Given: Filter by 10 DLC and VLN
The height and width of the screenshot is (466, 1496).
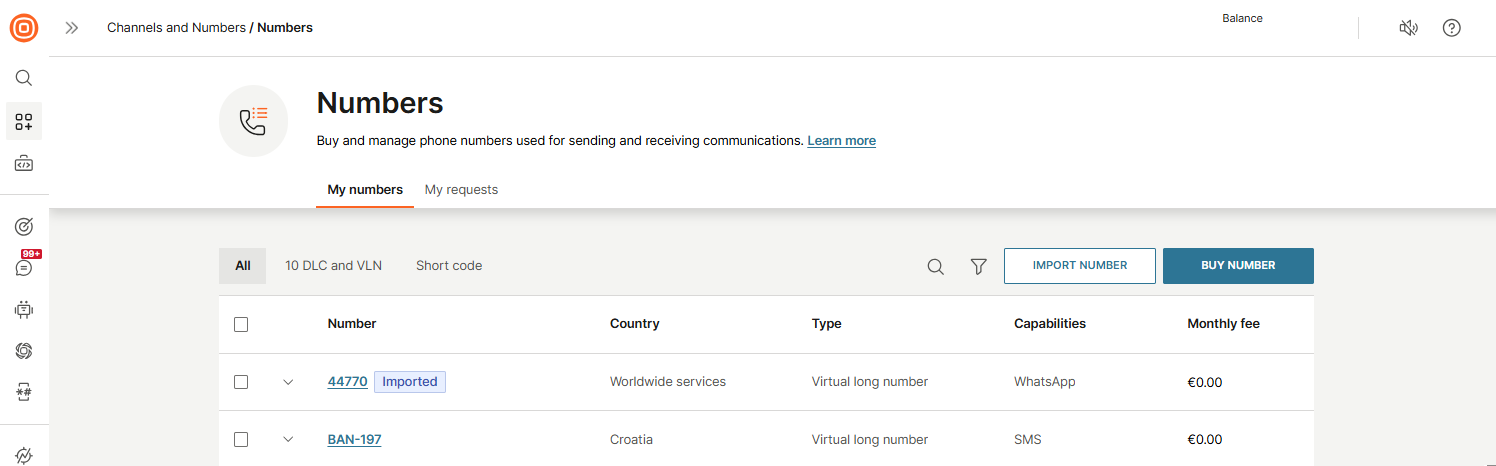Looking at the screenshot, I should coord(333,266).
